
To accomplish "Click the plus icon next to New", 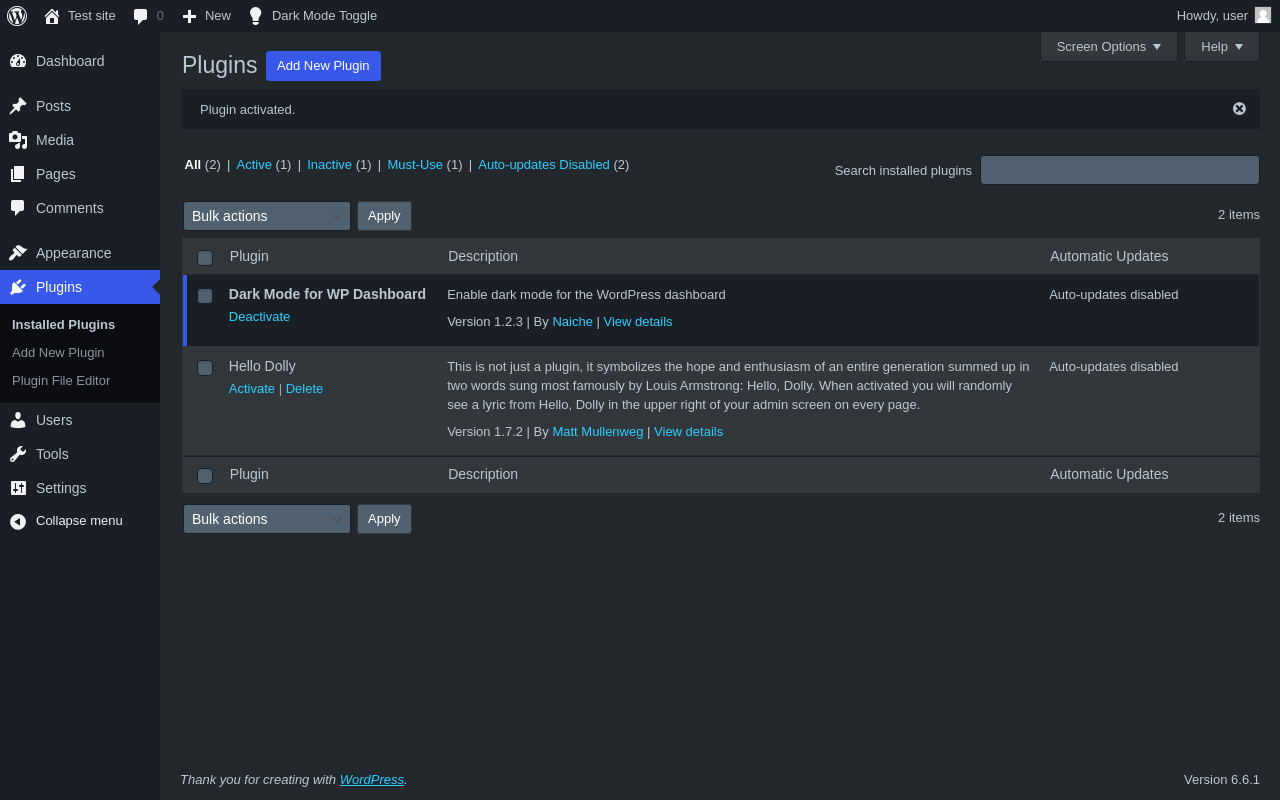I will coord(189,16).
